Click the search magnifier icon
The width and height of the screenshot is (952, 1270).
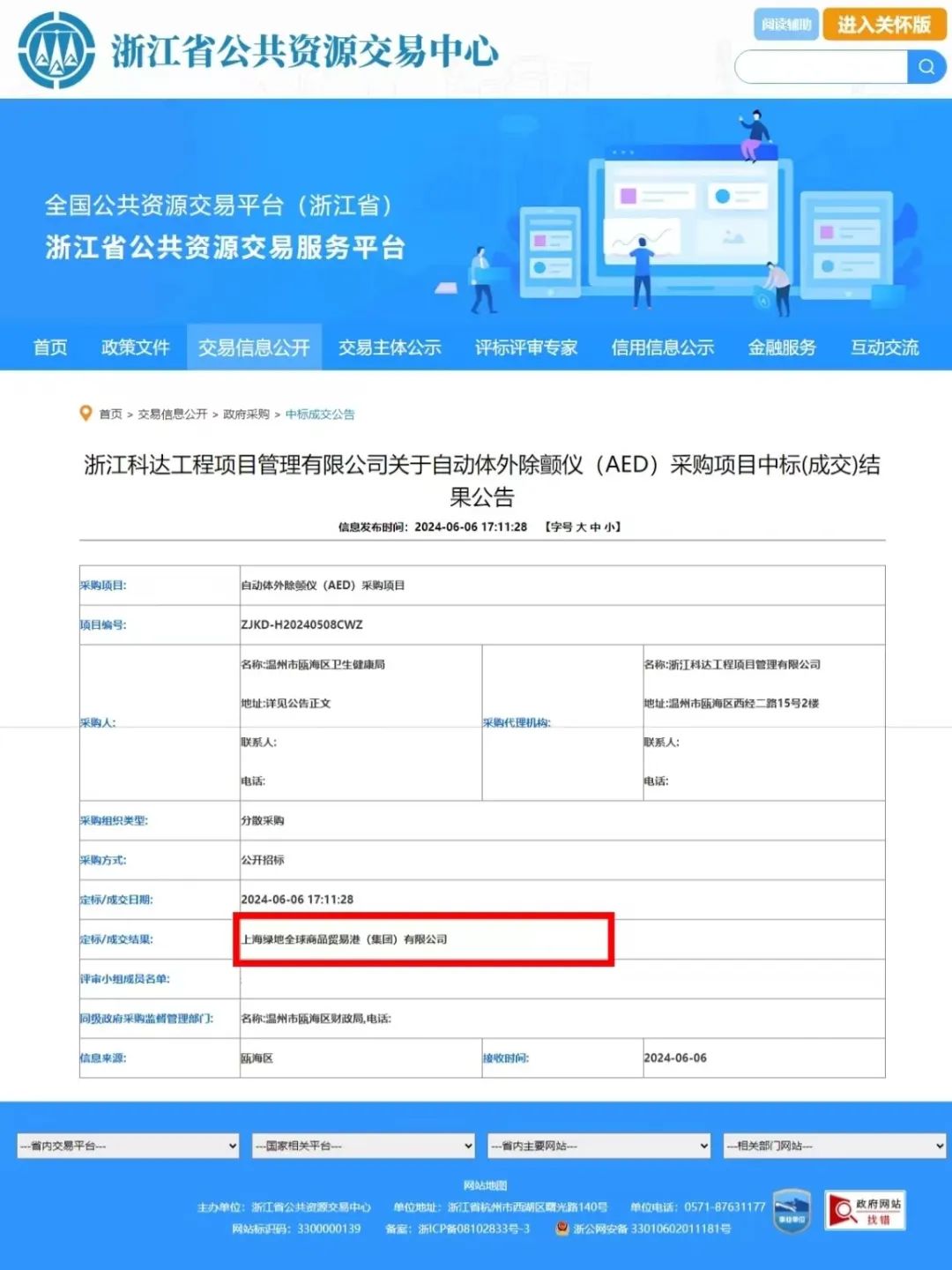coord(926,66)
